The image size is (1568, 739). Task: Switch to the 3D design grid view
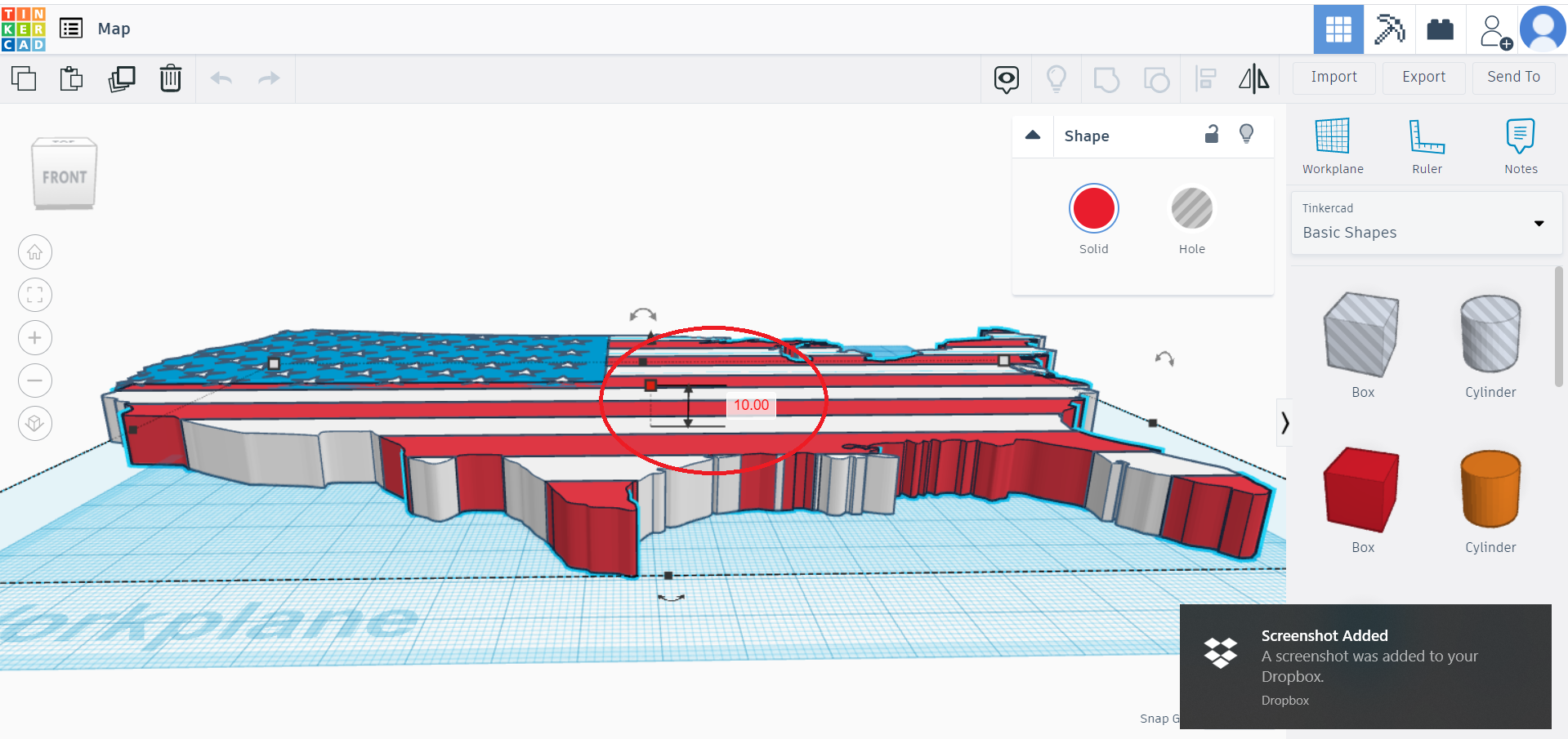point(1338,30)
